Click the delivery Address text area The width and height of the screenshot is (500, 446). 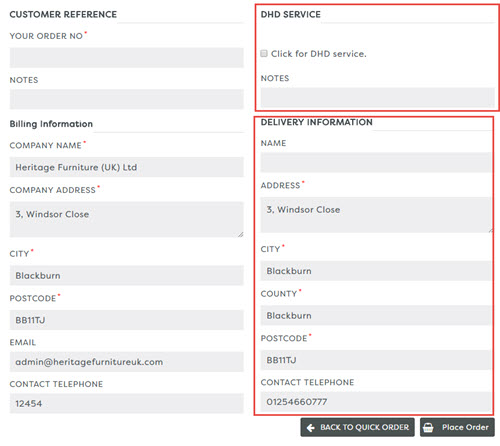pyautogui.click(x=376, y=215)
